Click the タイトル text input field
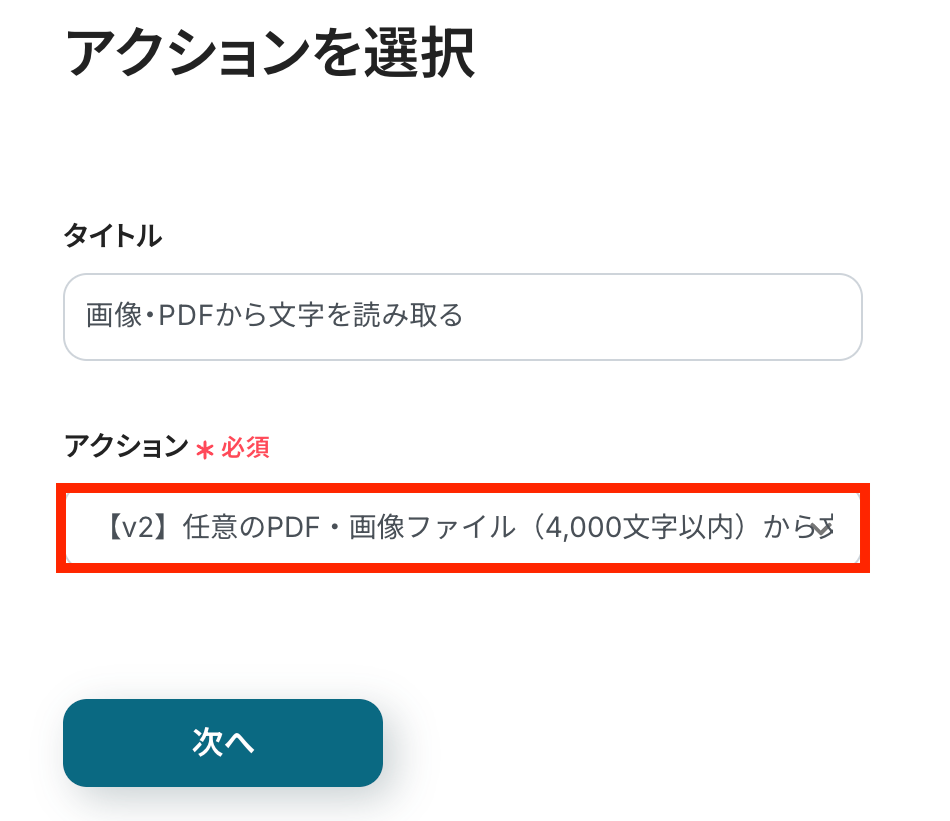 (462, 317)
